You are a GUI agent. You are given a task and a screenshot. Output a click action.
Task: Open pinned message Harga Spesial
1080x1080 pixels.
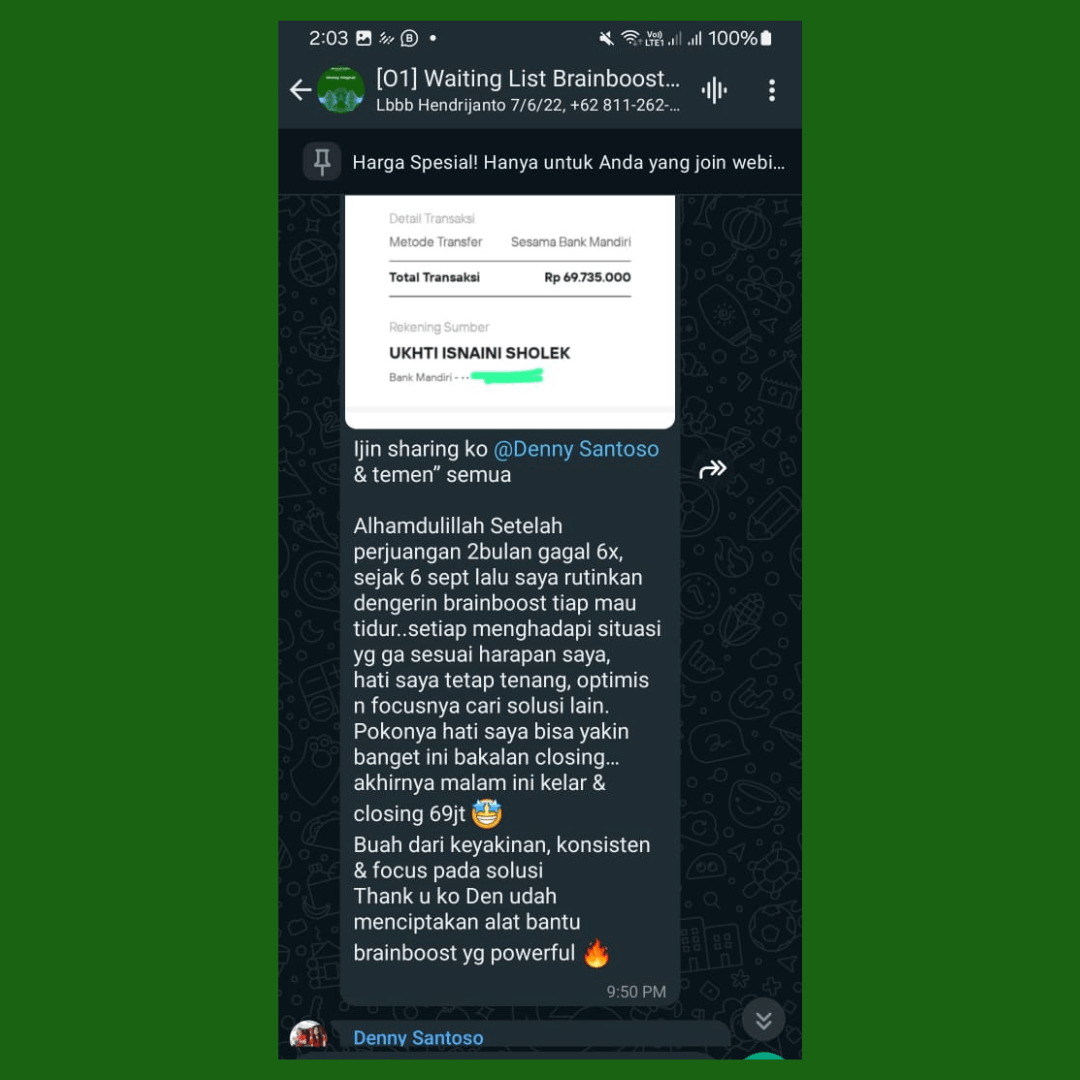pyautogui.click(x=568, y=163)
